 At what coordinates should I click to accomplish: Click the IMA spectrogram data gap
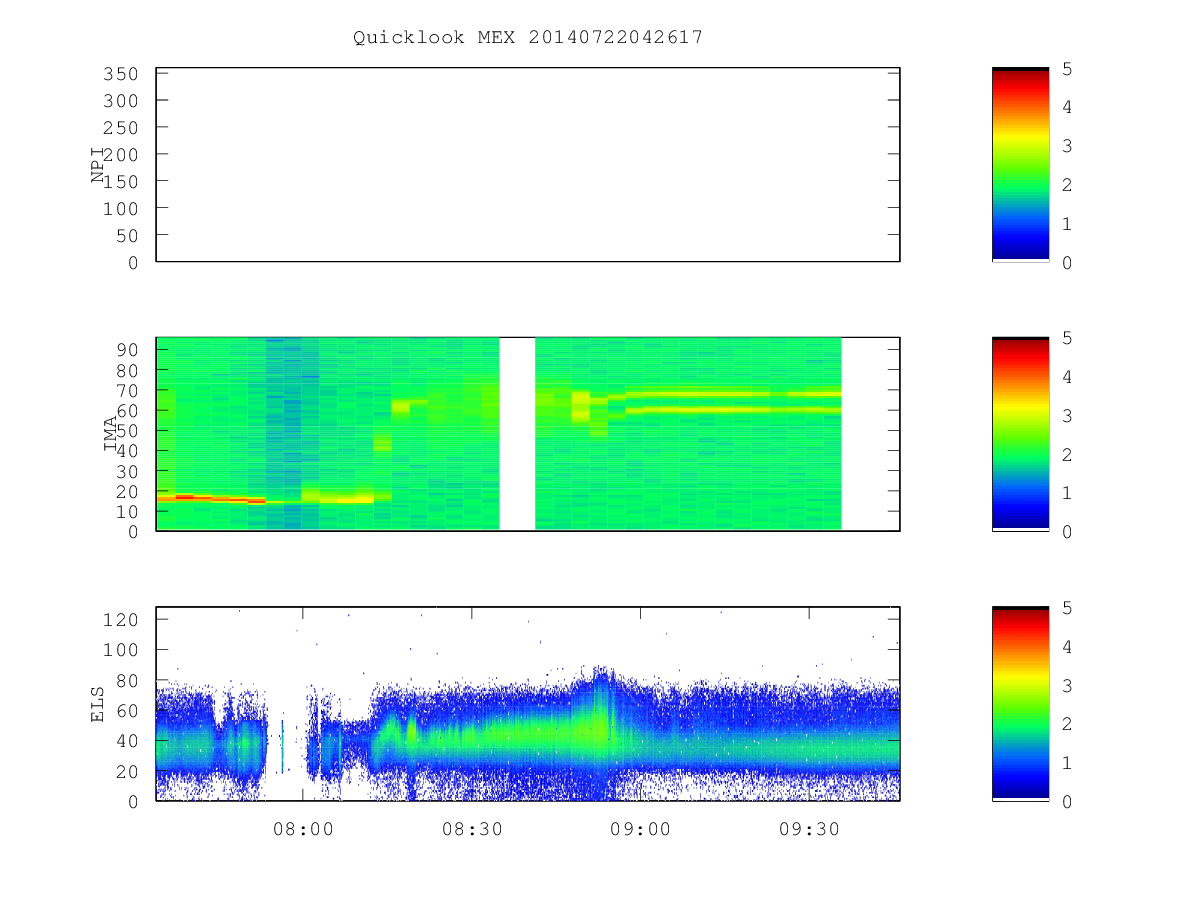(517, 434)
